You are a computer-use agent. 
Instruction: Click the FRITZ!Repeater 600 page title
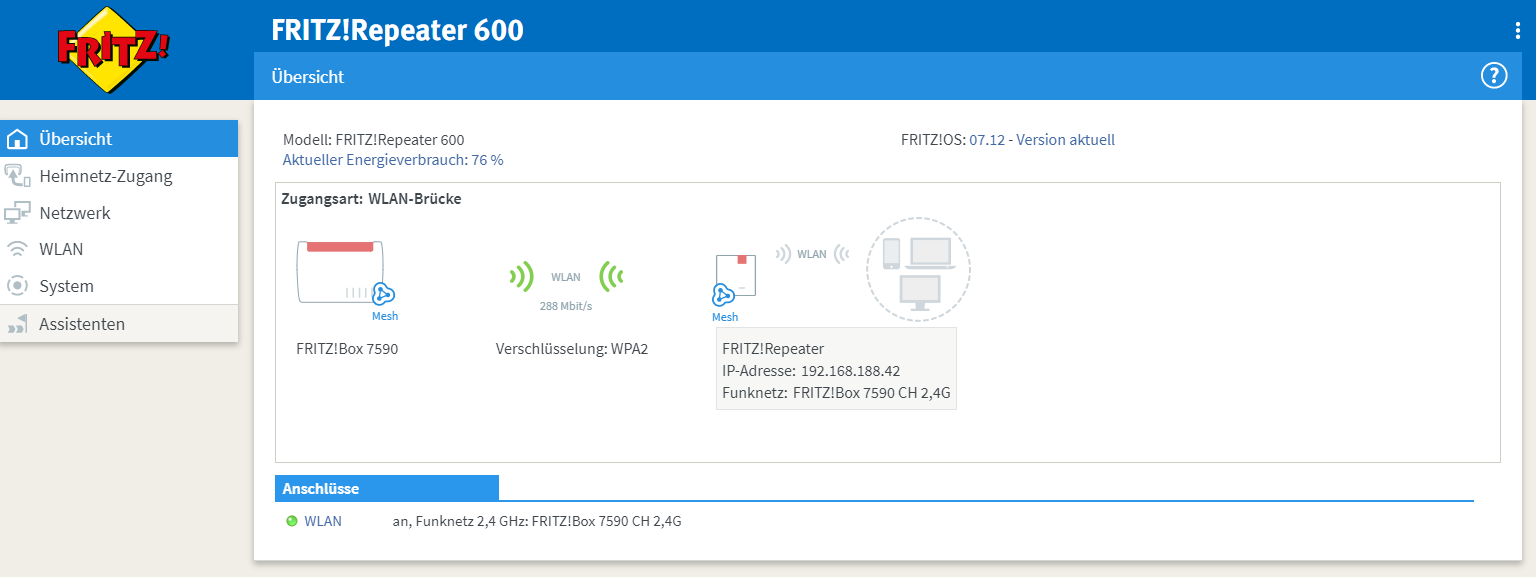397,30
